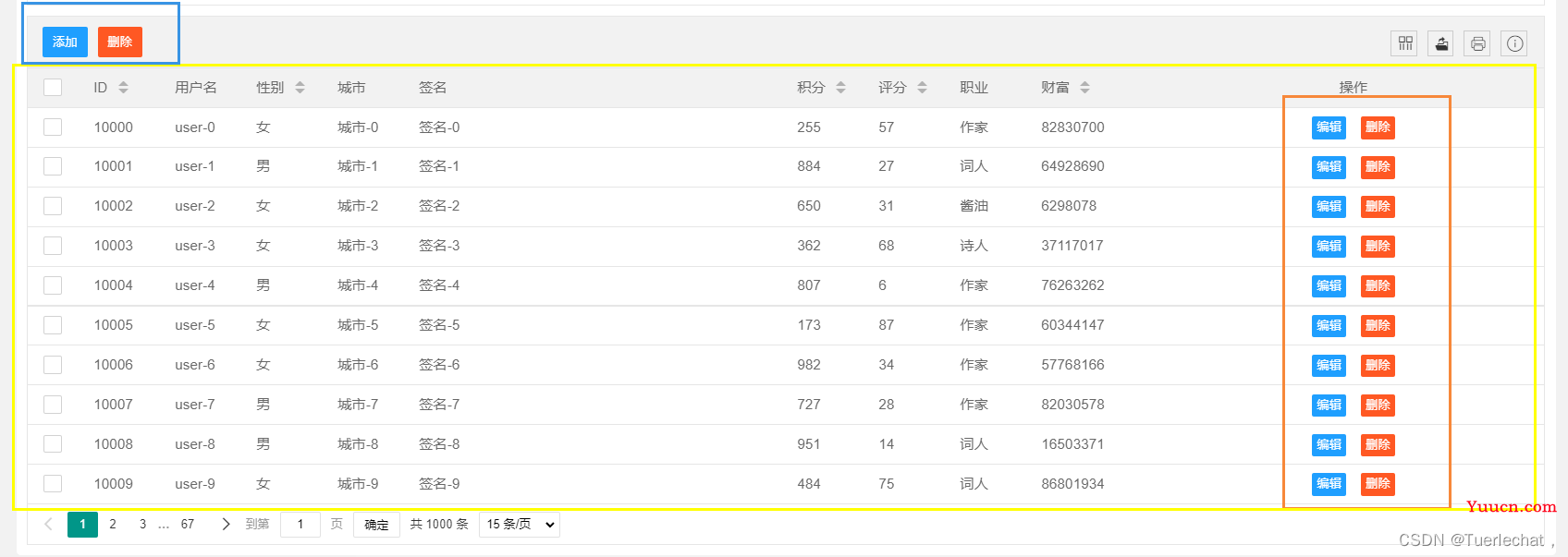Image resolution: width=1568 pixels, height=557 pixels.
Task: Go to page 3
Action: tap(142, 525)
